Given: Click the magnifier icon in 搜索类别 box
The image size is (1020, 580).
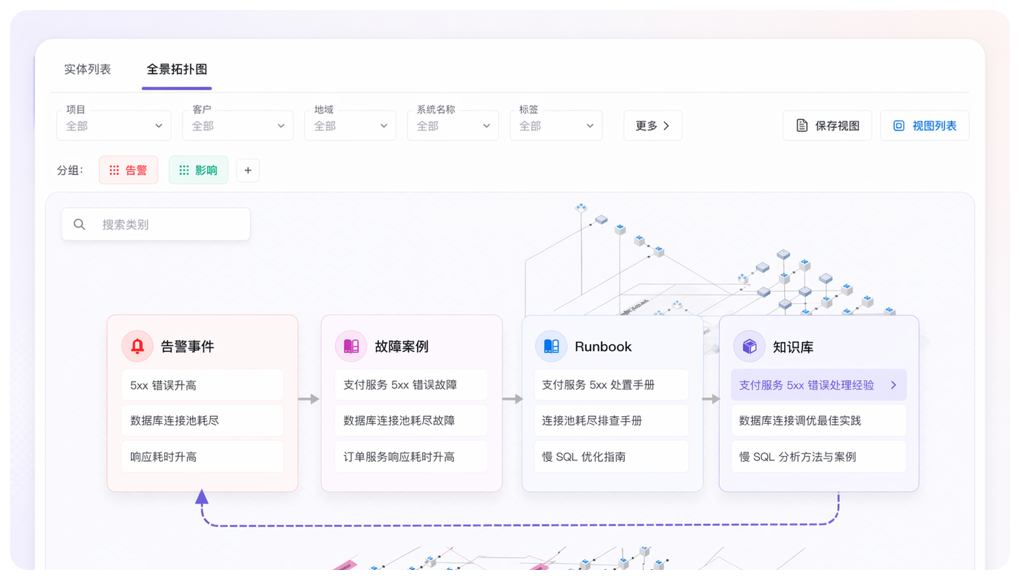Looking at the screenshot, I should [x=79, y=224].
